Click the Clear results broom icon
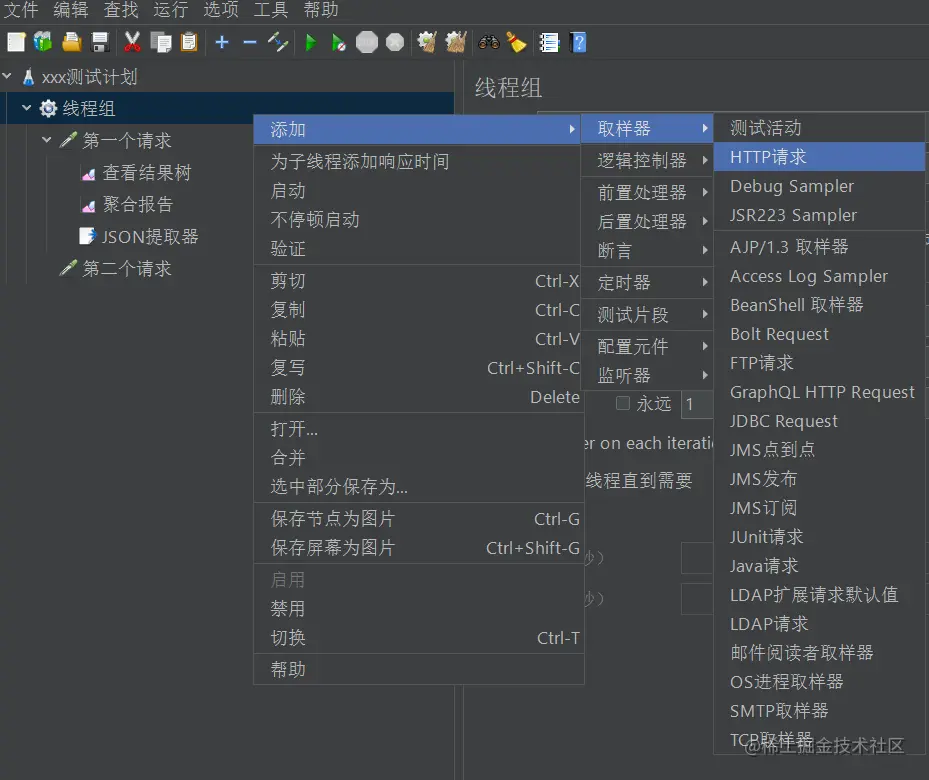This screenshot has height=780, width=929. tap(427, 43)
